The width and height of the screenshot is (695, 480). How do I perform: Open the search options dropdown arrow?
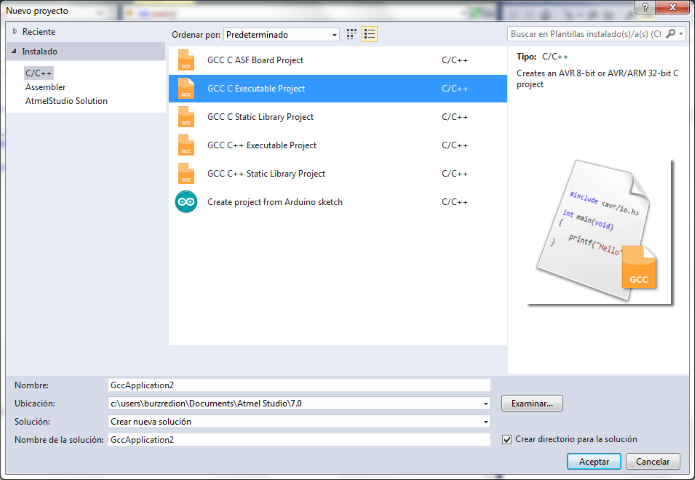click(x=681, y=34)
